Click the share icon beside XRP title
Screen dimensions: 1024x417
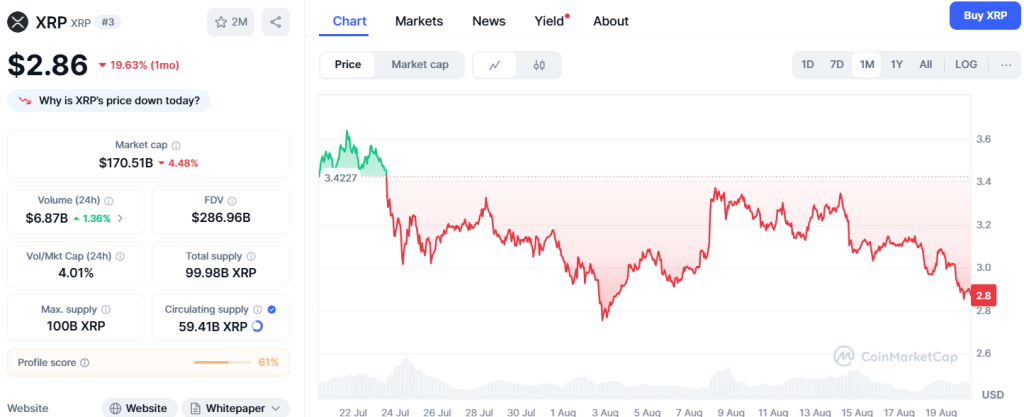click(x=275, y=21)
